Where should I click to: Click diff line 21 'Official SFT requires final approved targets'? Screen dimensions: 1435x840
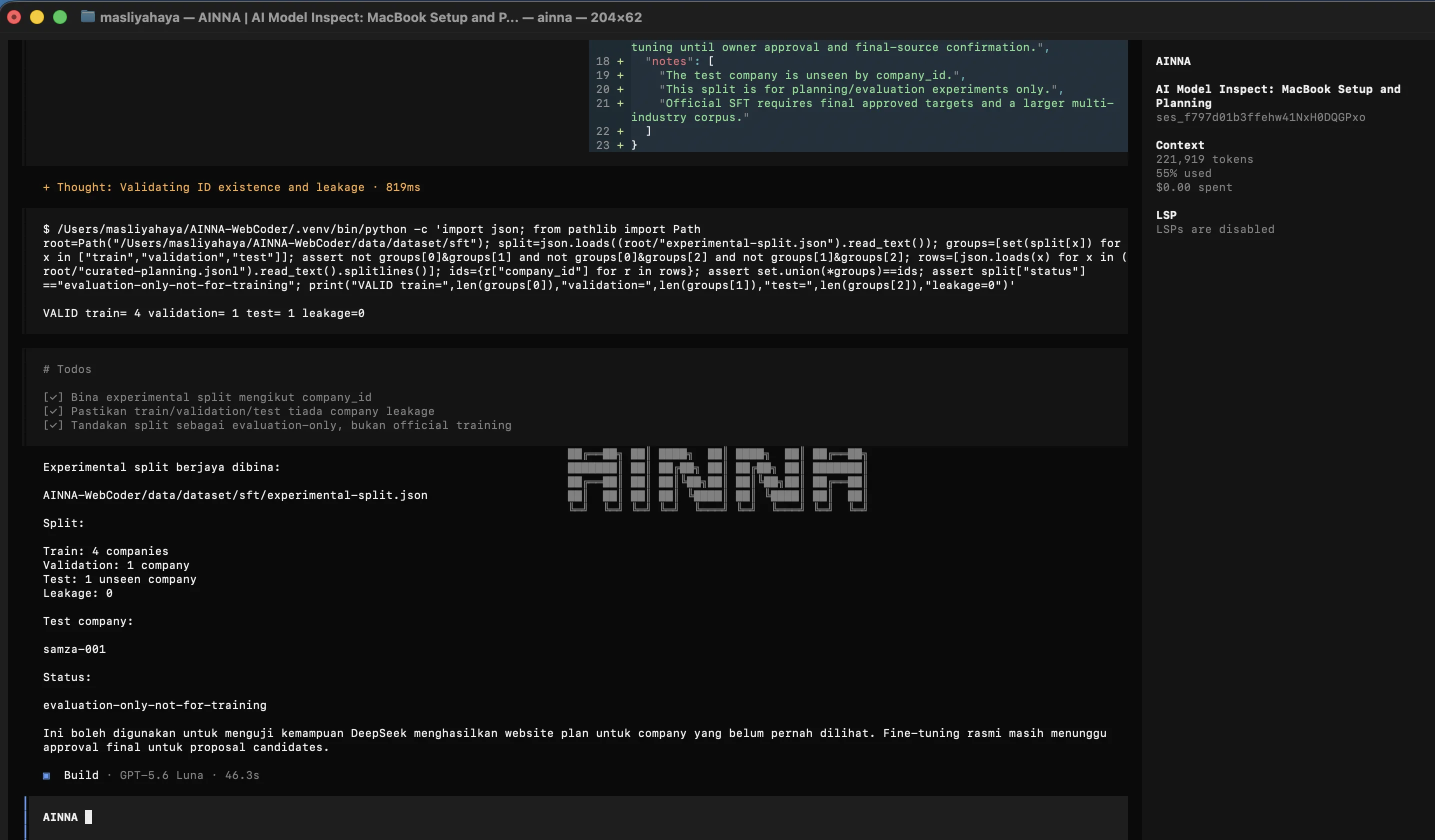[858, 110]
